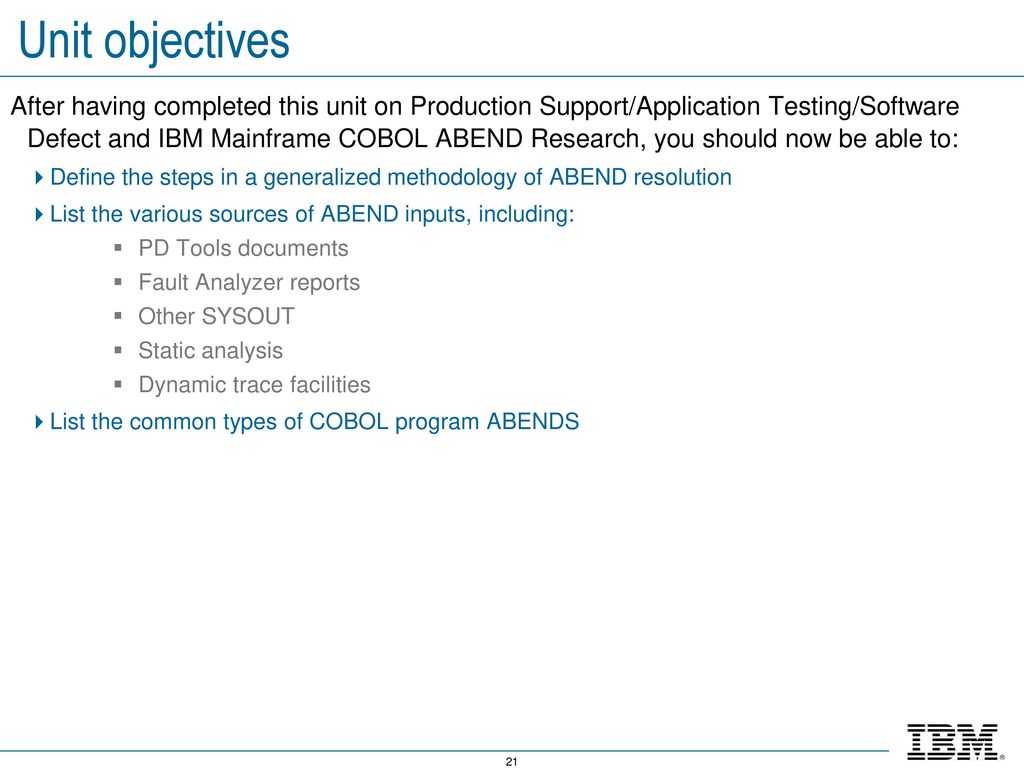Click the arrow bullet before List the common types

[39, 421]
